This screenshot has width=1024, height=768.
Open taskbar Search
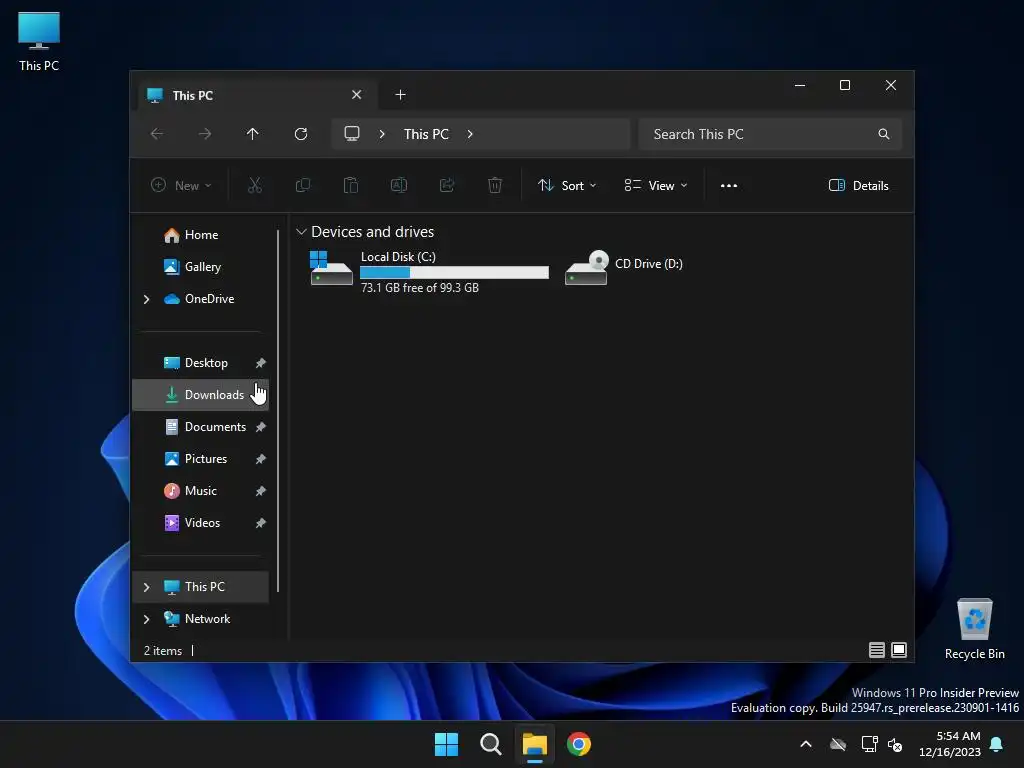click(490, 744)
